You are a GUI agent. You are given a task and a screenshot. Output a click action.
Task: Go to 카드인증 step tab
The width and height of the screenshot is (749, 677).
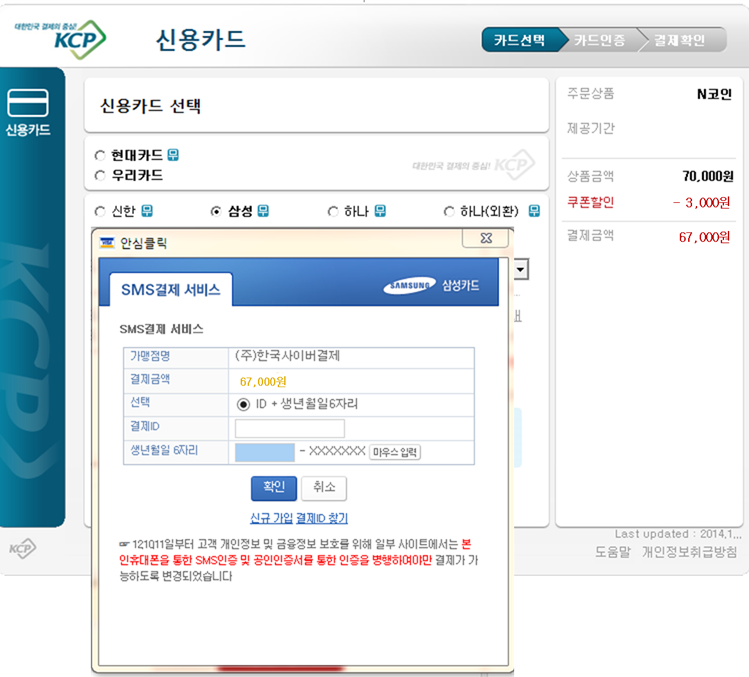click(x=599, y=40)
